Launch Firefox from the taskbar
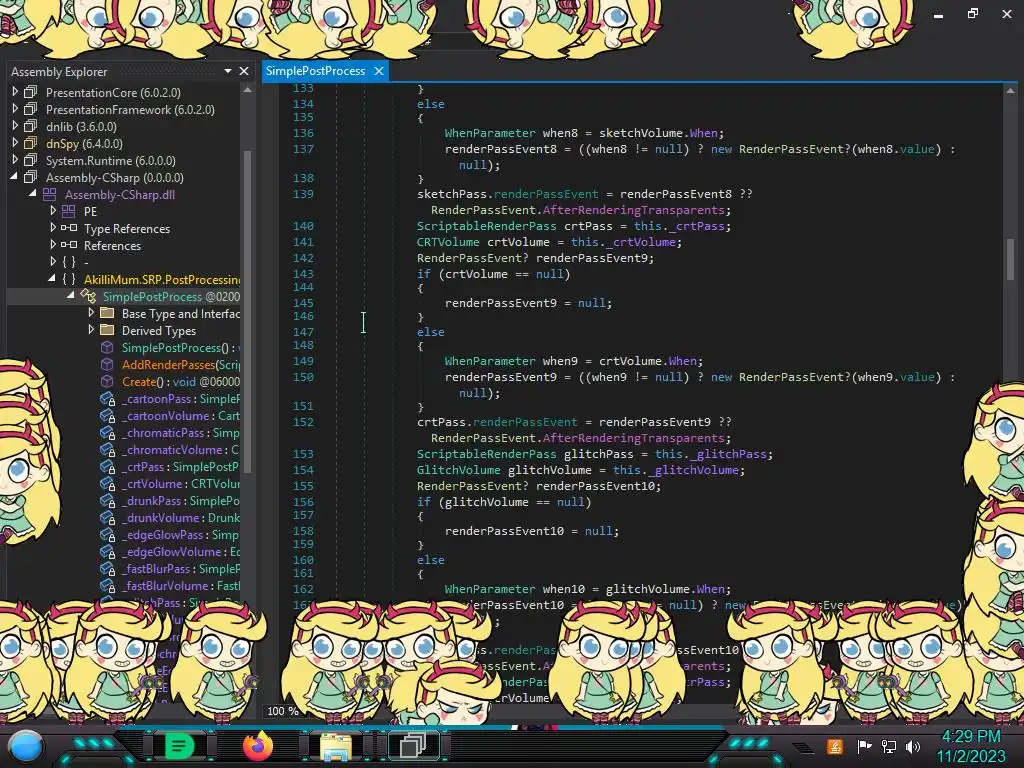1024x768 pixels. click(x=257, y=746)
